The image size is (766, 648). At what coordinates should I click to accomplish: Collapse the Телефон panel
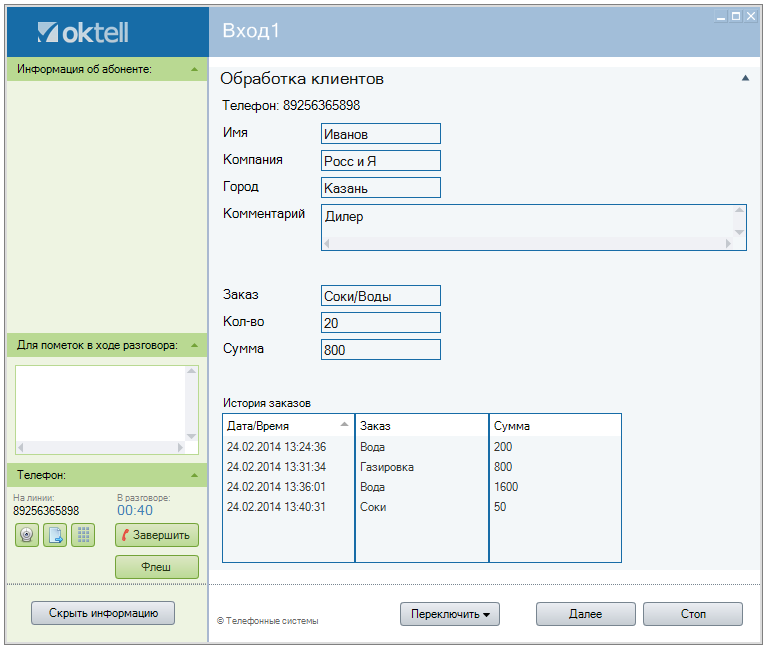pyautogui.click(x=194, y=475)
